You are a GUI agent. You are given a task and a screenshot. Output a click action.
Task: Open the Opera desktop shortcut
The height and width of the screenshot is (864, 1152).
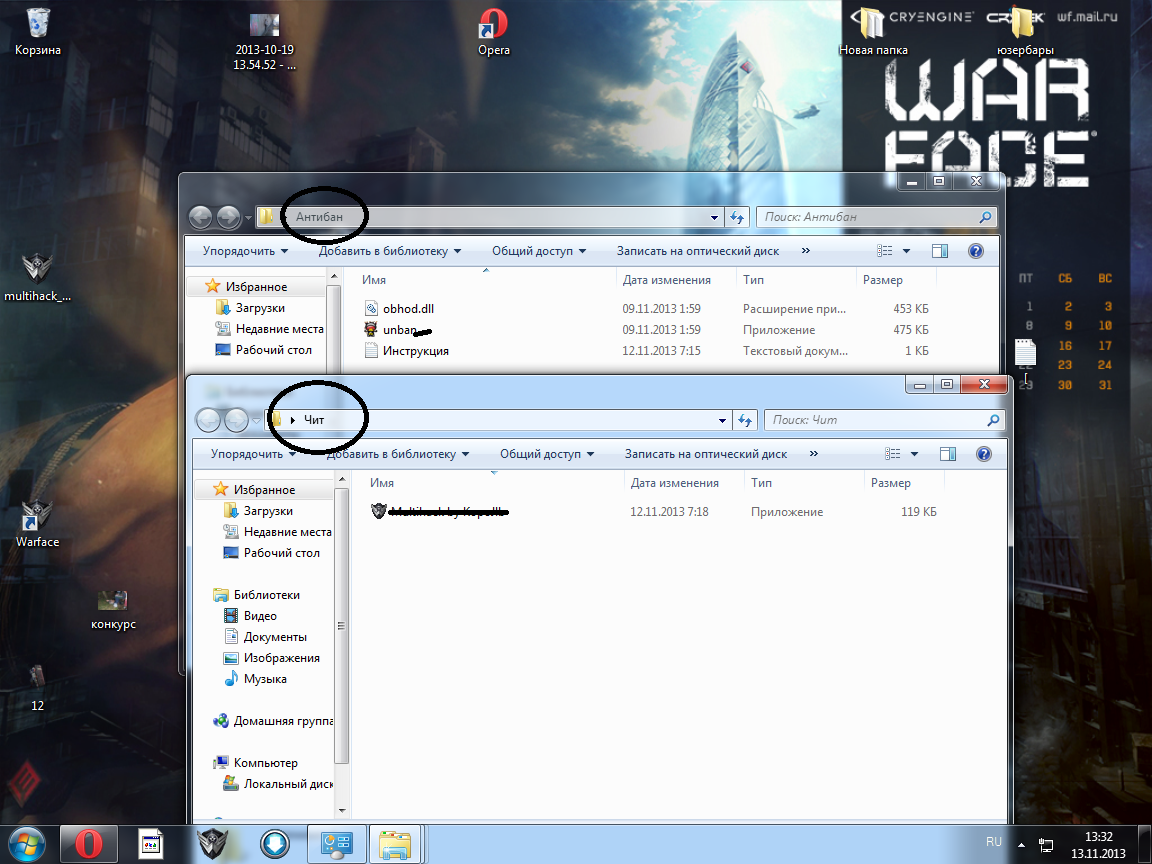(494, 32)
